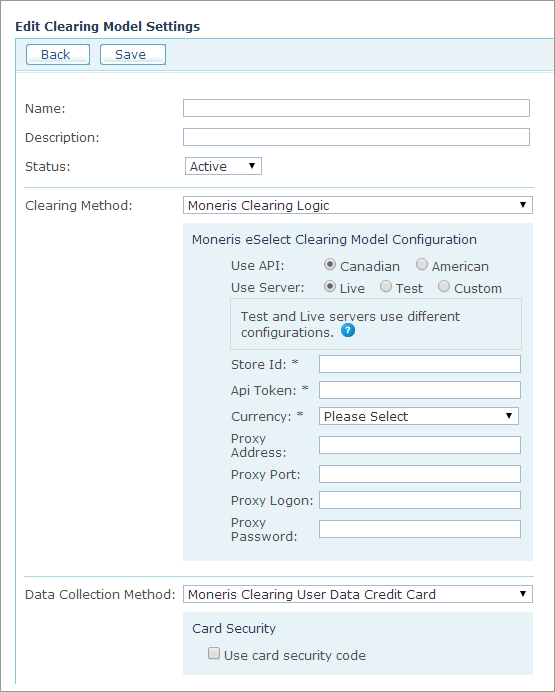Viewport: 555px width, 692px height.
Task: Click the Store Id input field
Action: coord(420,364)
